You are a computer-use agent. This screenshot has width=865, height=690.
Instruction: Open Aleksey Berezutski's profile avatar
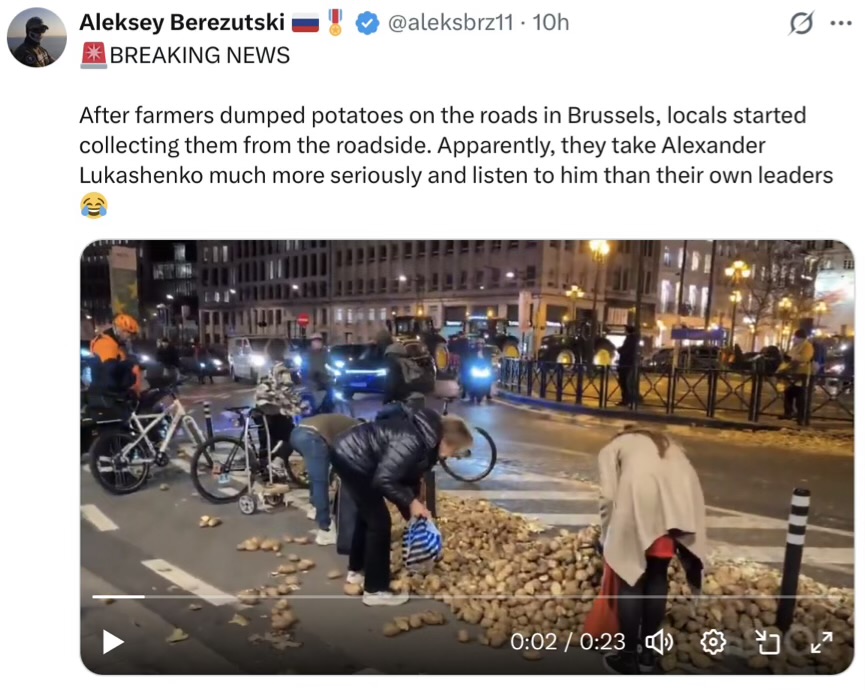(x=37, y=38)
